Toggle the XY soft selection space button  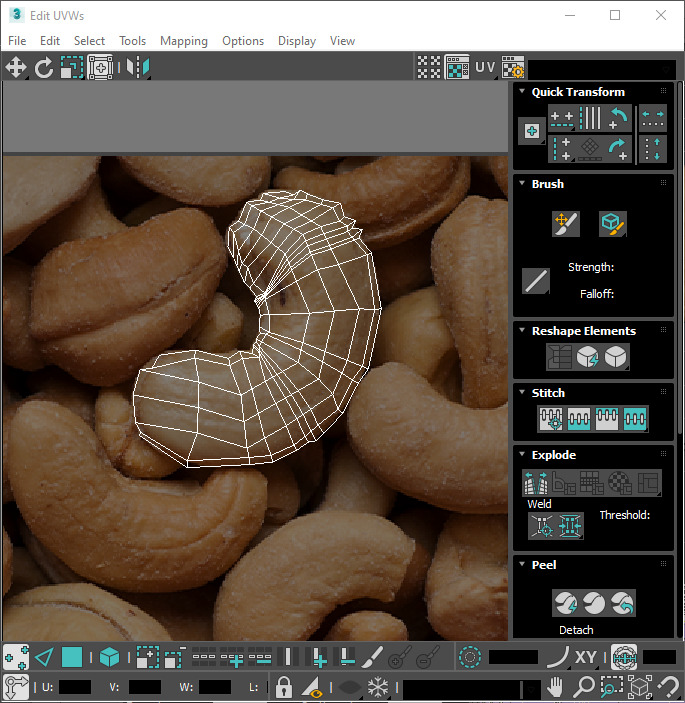click(x=585, y=658)
